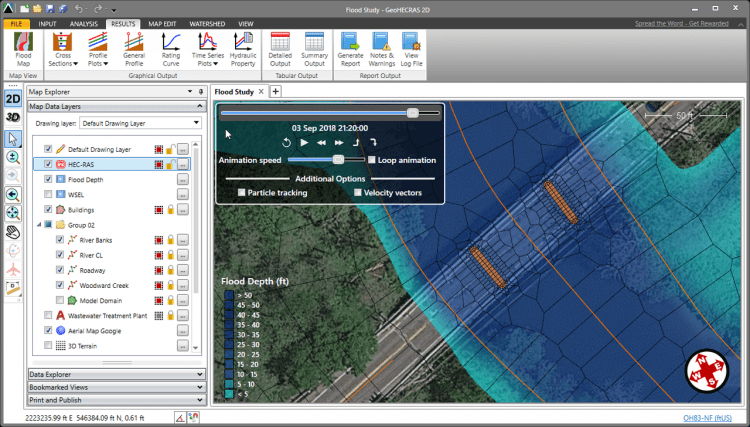The image size is (750, 427).
Task: Open the FILE menu tab
Action: 16,22
